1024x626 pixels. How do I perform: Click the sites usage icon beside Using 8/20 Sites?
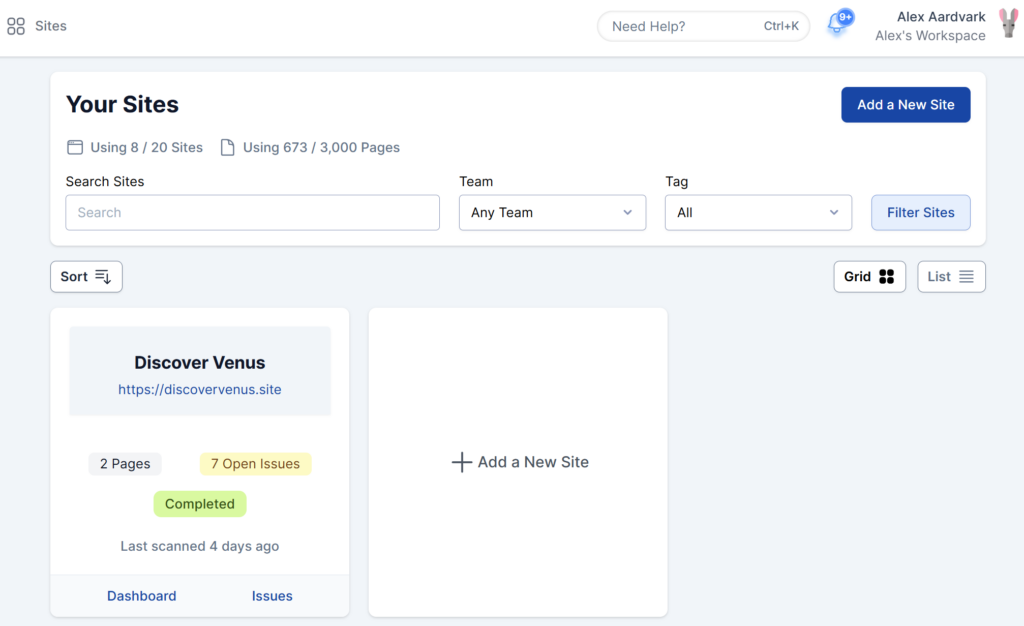click(75, 147)
